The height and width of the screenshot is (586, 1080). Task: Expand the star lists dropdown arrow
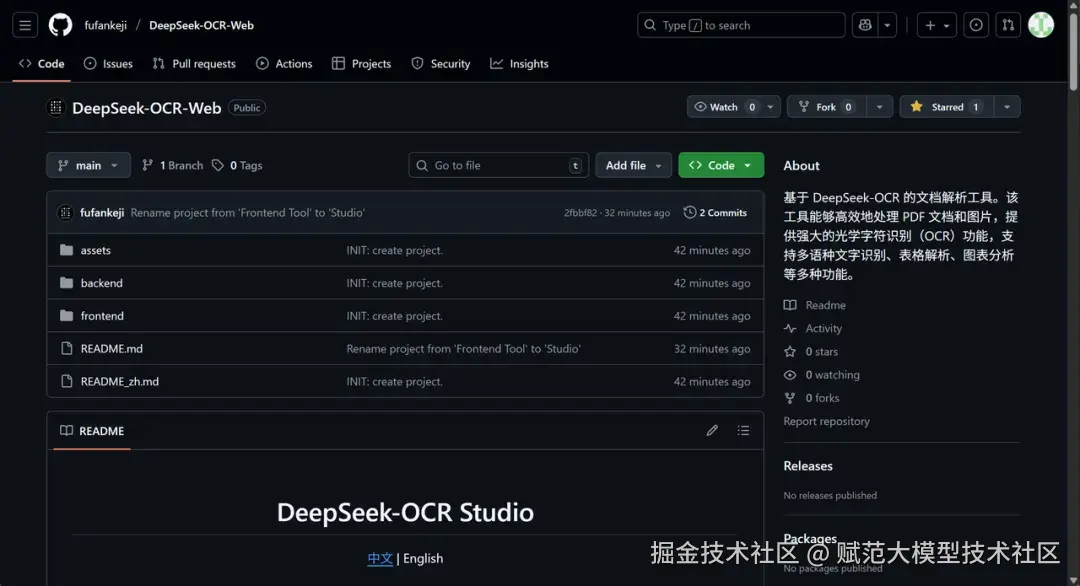tap(1007, 107)
